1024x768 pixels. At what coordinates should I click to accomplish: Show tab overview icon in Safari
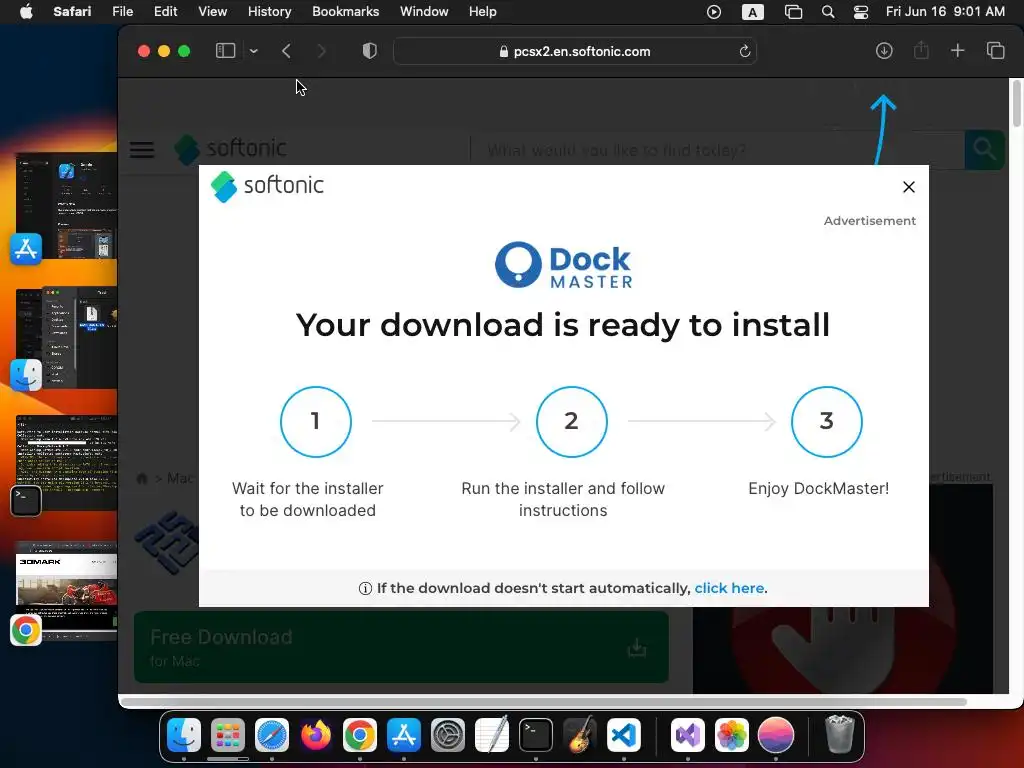click(x=995, y=51)
